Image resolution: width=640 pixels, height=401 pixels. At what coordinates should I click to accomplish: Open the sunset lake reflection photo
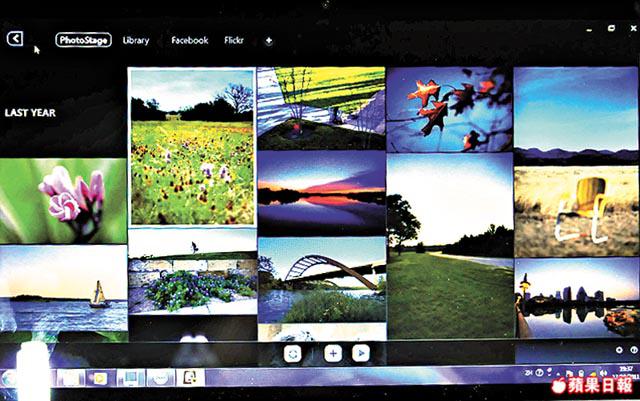322,193
